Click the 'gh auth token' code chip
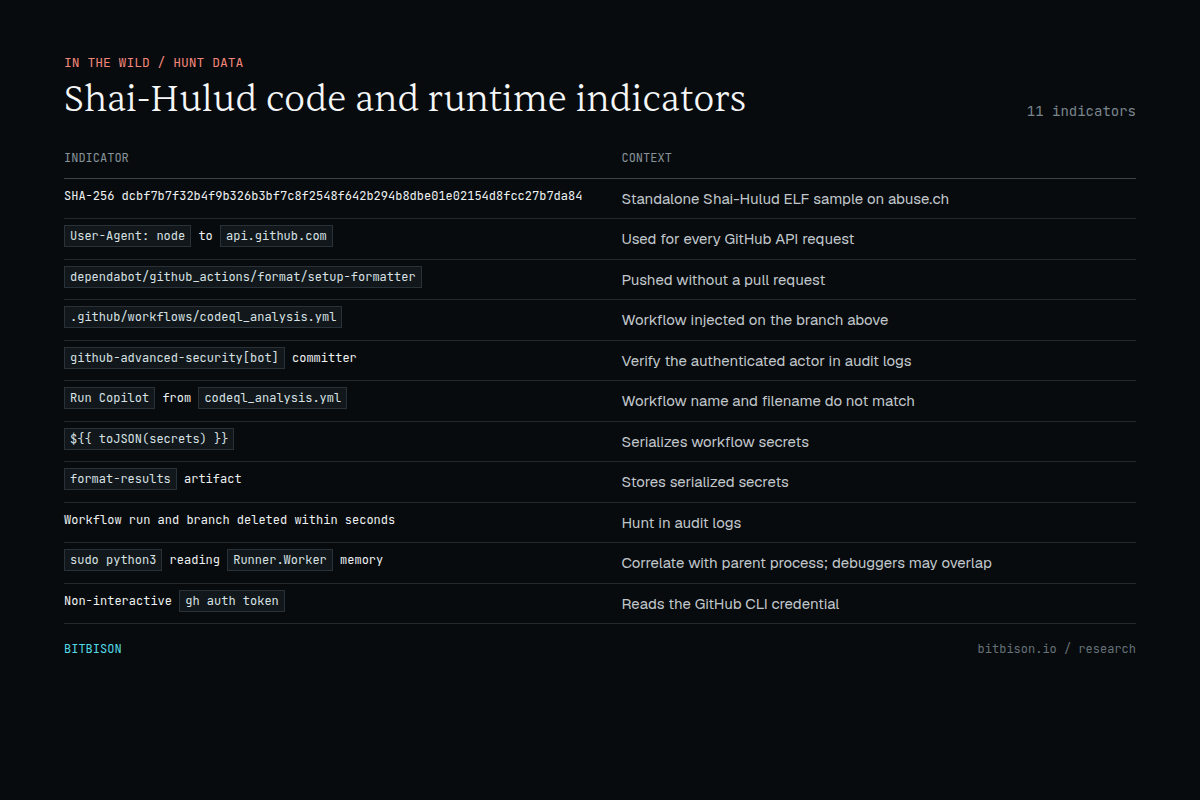 pos(232,601)
